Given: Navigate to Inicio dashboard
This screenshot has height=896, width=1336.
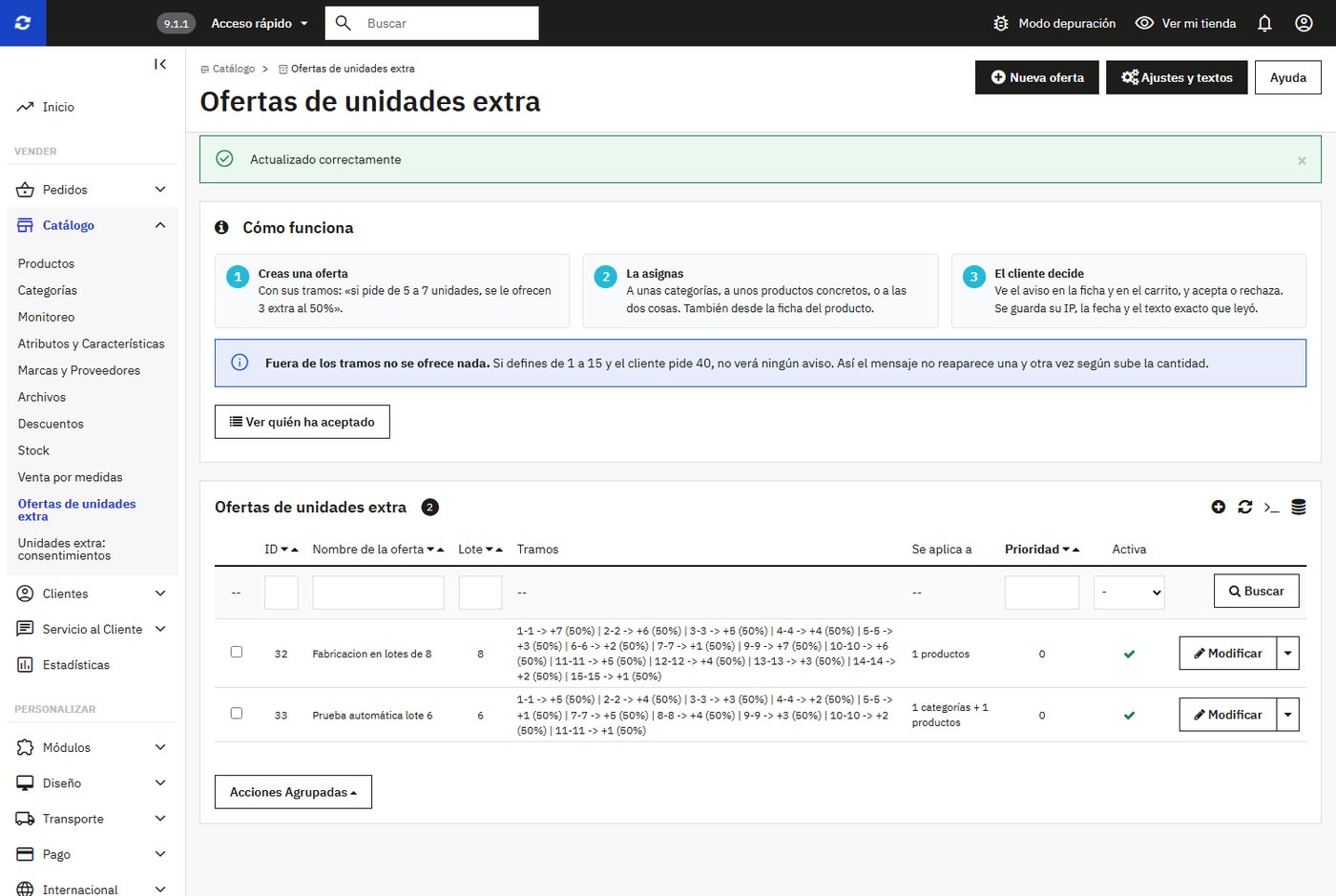Looking at the screenshot, I should 58,107.
